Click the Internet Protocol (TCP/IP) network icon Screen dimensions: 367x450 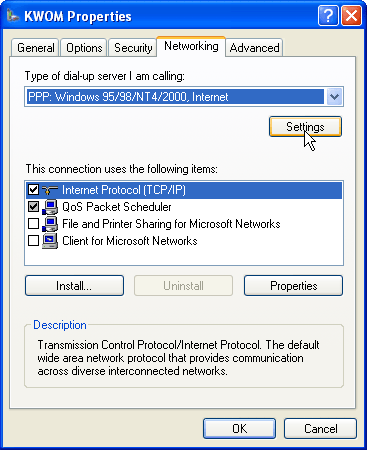tap(50, 190)
